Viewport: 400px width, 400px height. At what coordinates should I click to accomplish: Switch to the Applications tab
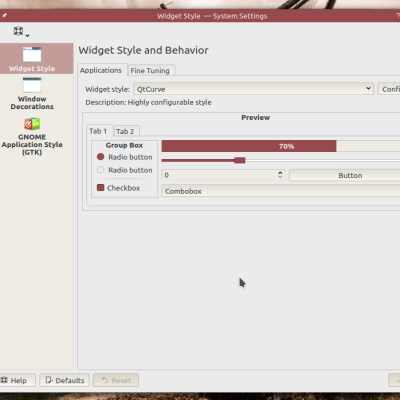click(x=101, y=70)
